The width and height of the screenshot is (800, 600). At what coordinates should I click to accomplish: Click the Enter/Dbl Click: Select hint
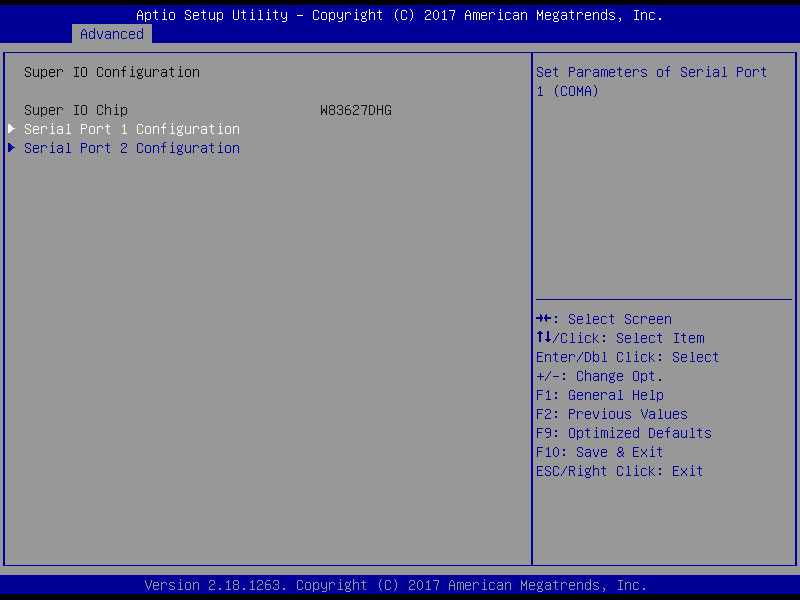(627, 357)
